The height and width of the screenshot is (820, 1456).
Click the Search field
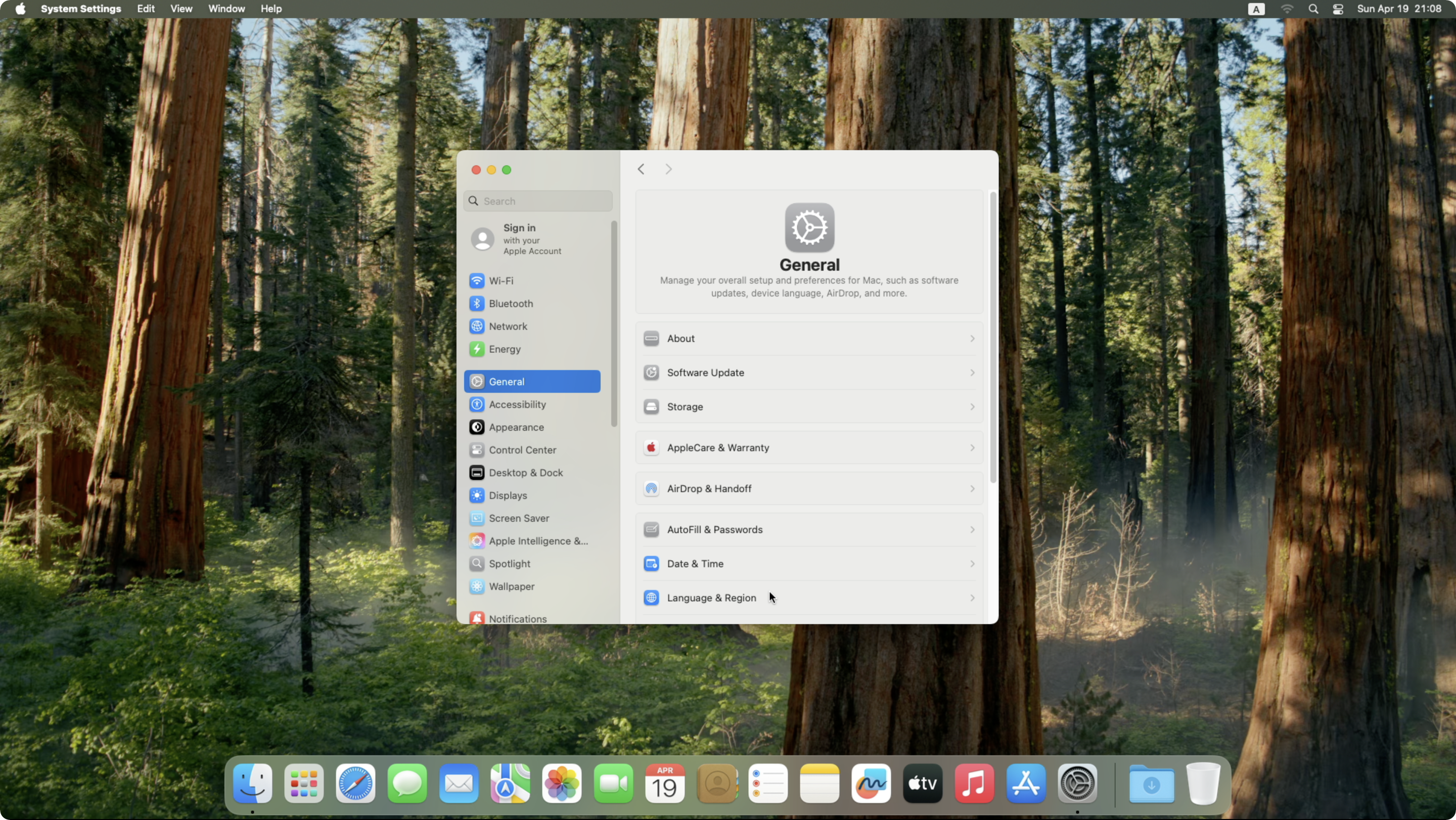[x=538, y=201]
